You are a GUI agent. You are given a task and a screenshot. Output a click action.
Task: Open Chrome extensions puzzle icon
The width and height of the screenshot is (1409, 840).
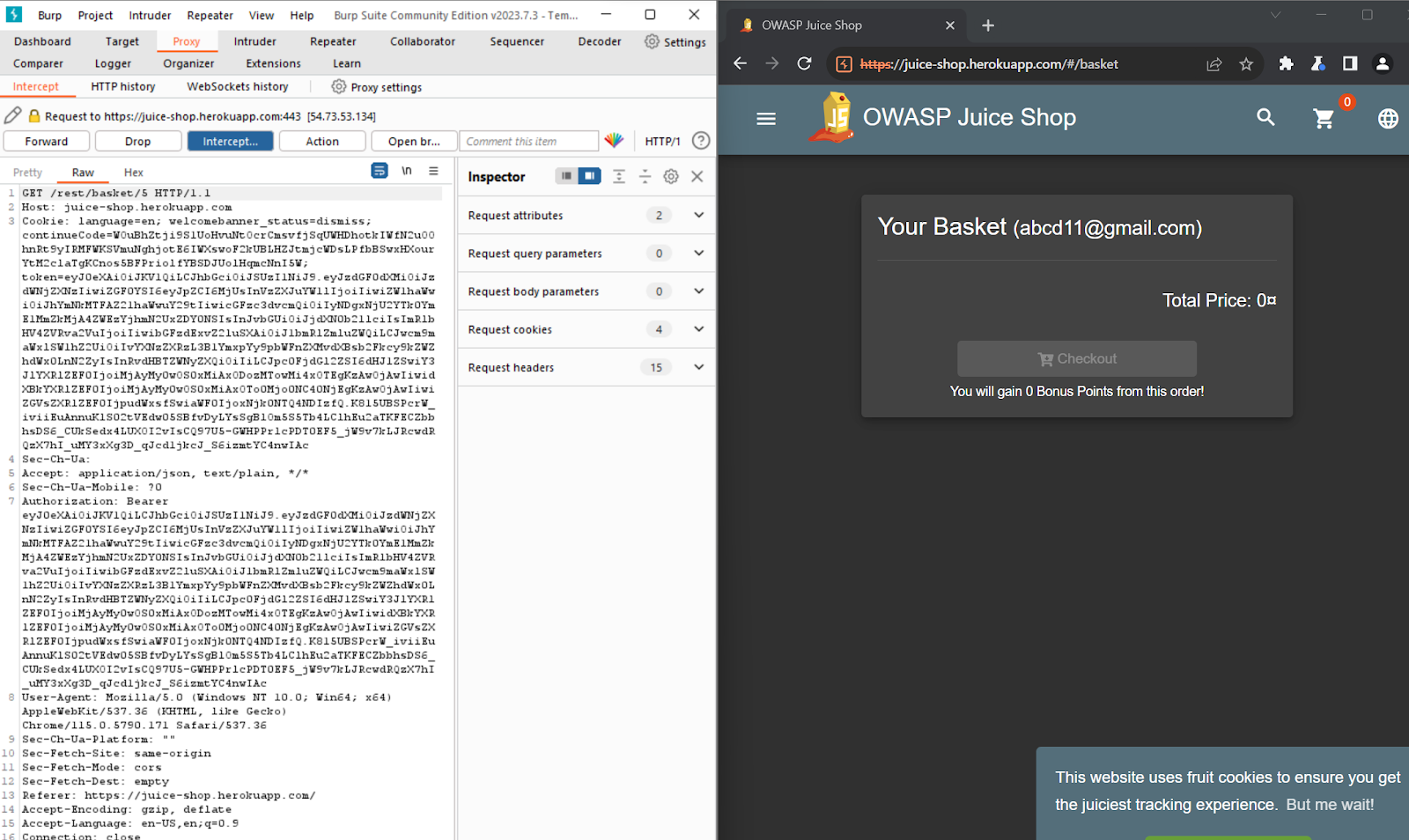(x=1286, y=63)
